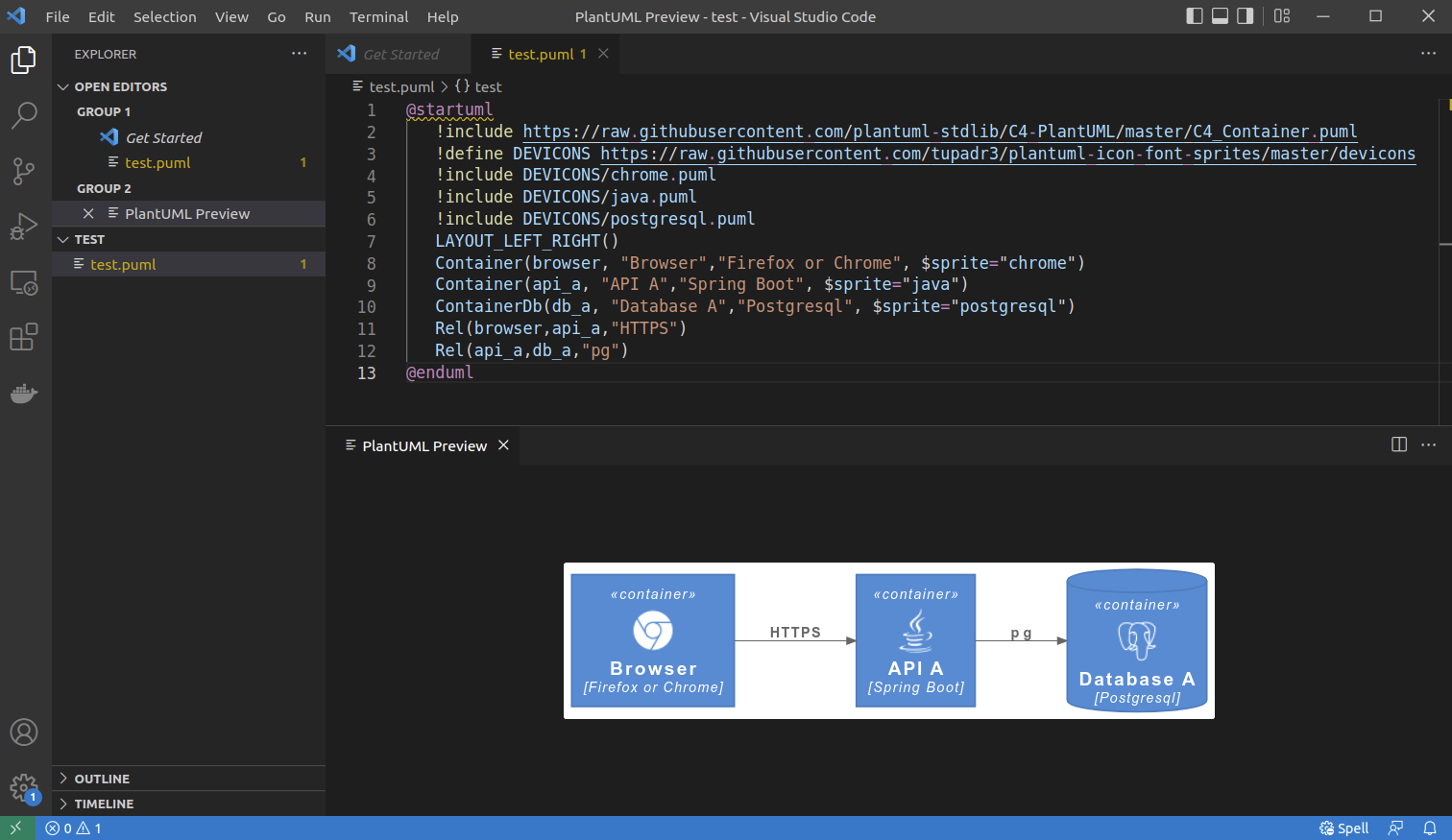
Task: Close PlantUML Preview in Open Editors list
Action: [88, 213]
